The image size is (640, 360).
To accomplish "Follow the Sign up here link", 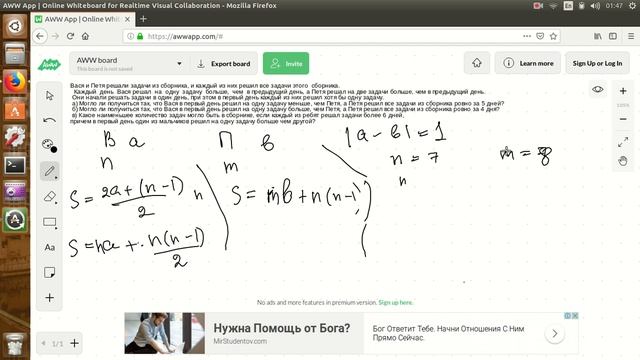I will pos(396,302).
